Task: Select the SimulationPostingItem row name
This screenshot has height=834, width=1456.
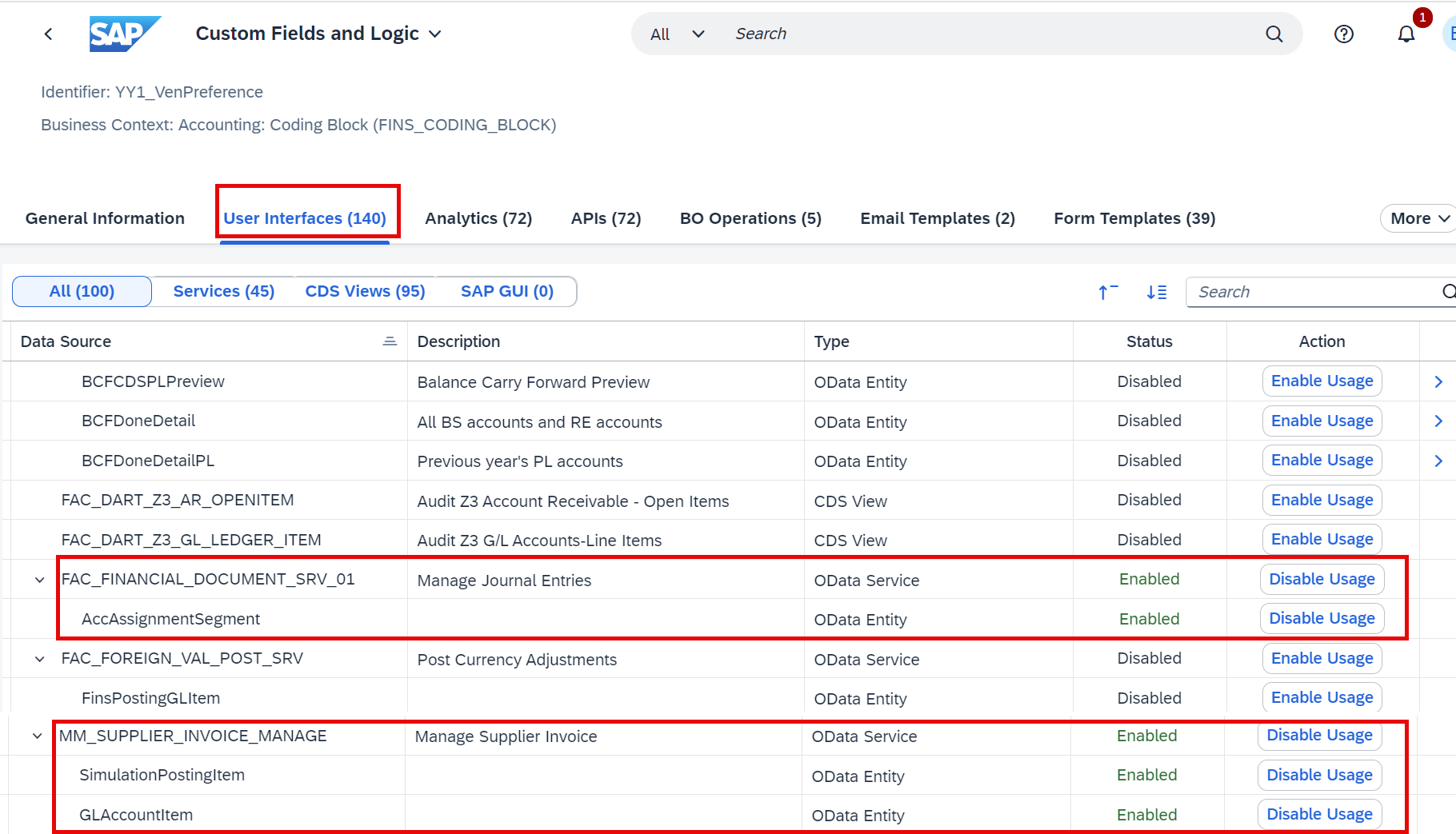Action: click(x=162, y=775)
